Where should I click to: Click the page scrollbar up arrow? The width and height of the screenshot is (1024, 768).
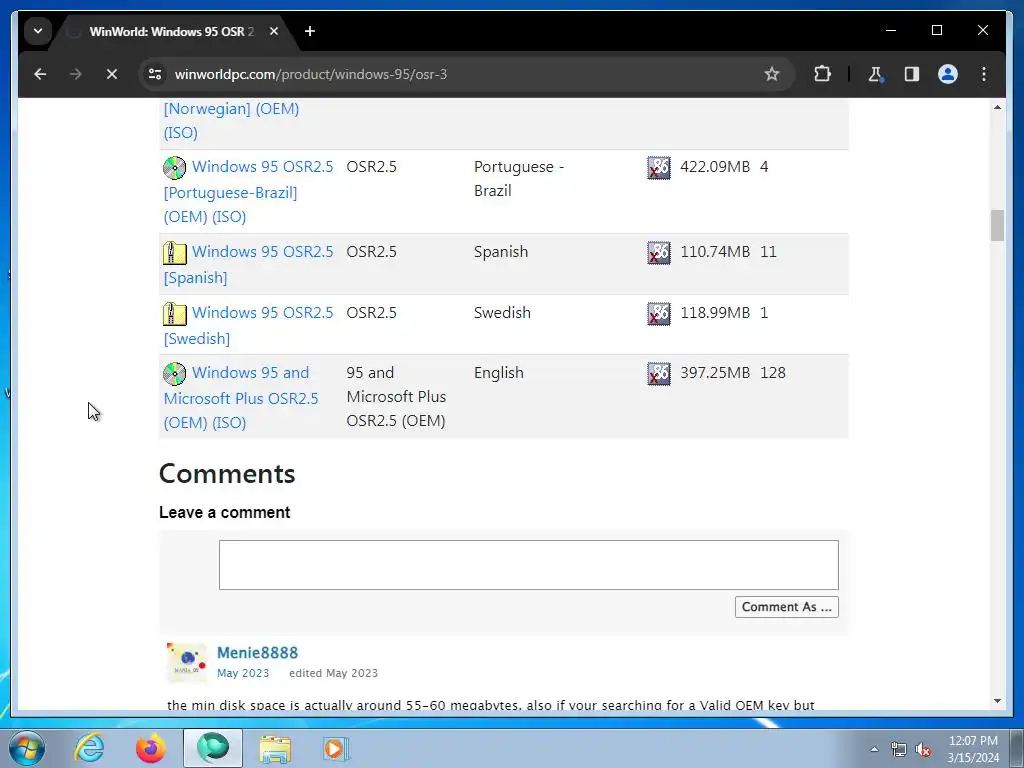click(x=997, y=106)
